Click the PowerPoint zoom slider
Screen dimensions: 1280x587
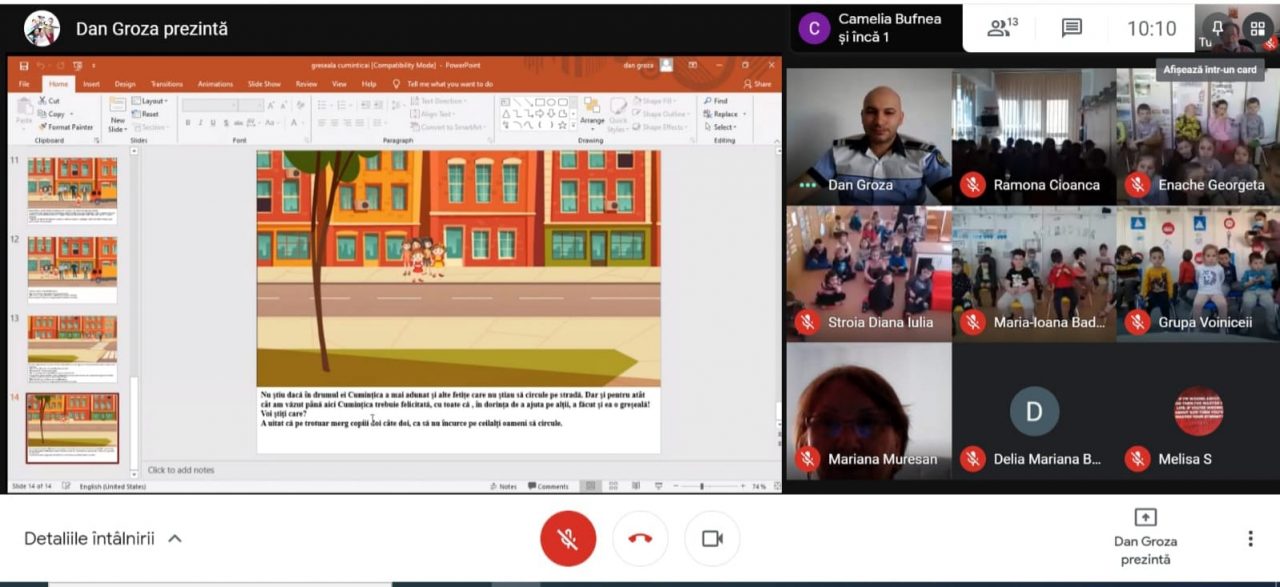pos(702,487)
